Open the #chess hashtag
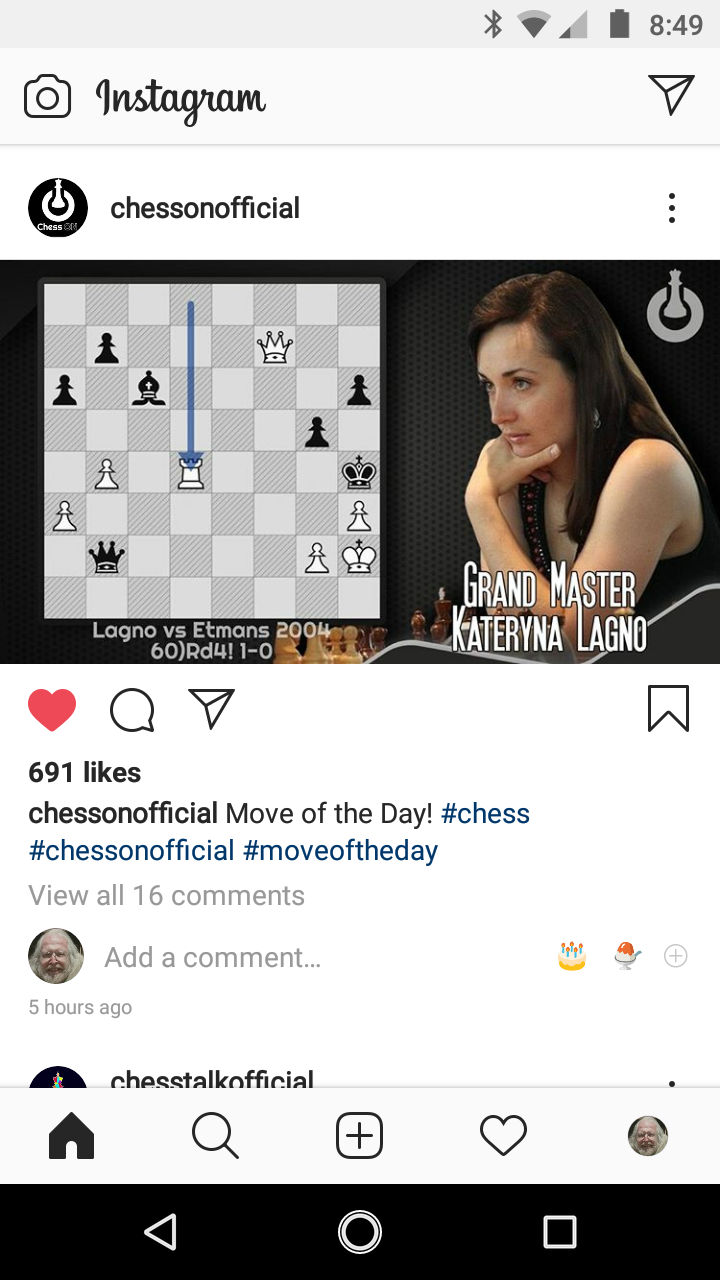Viewport: 720px width, 1280px height. [x=485, y=813]
